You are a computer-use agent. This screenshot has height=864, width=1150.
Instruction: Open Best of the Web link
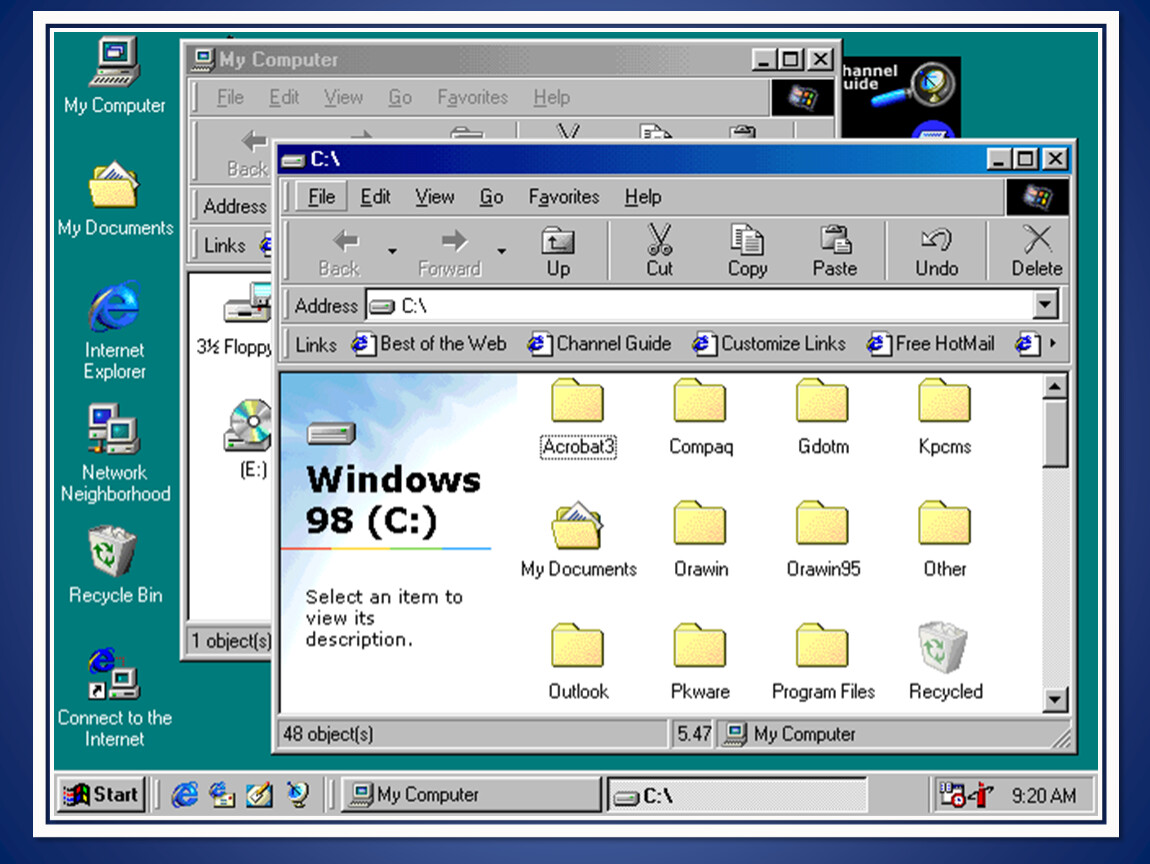point(430,343)
